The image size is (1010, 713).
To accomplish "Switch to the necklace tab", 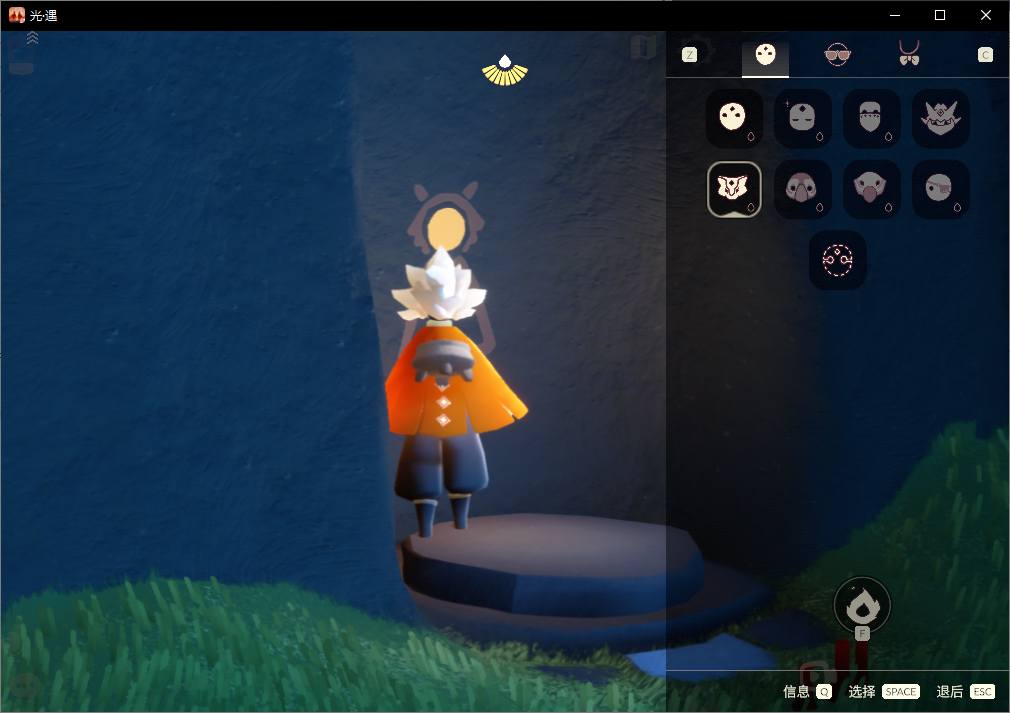I will click(x=909, y=53).
